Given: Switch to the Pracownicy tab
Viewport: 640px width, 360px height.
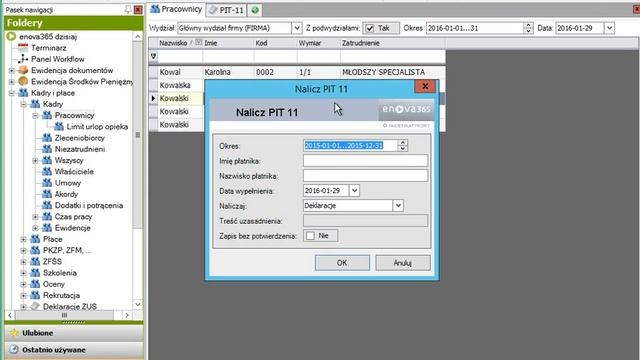Looking at the screenshot, I should point(176,9).
